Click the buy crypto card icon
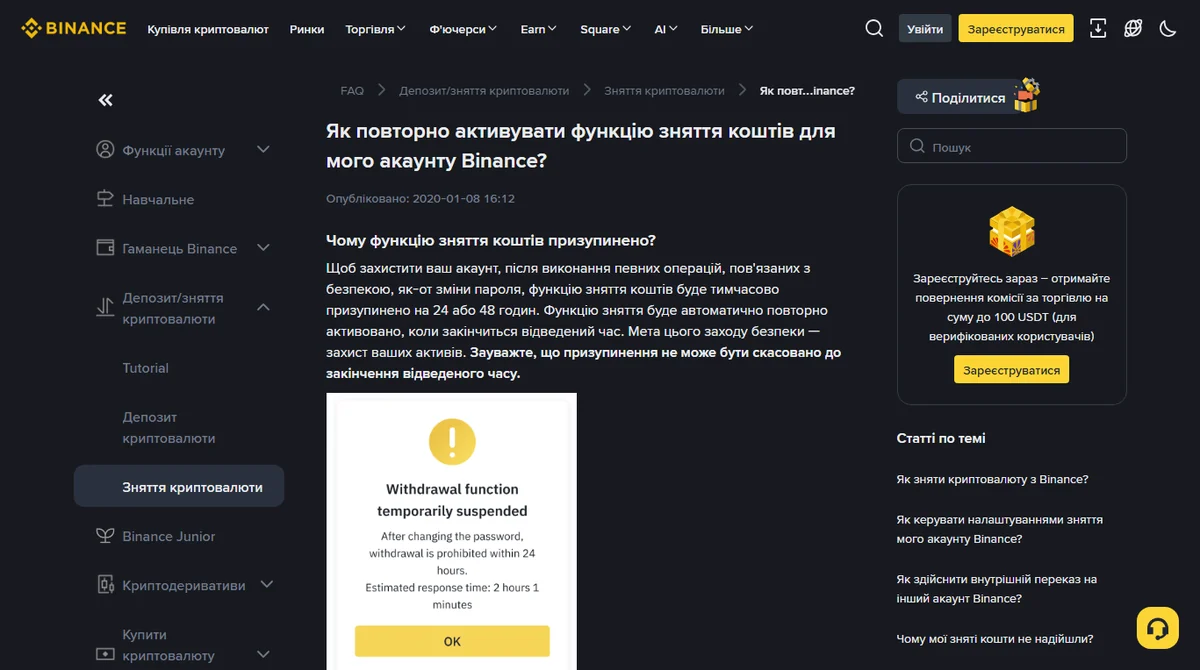The width and height of the screenshot is (1200, 670). [x=105, y=654]
